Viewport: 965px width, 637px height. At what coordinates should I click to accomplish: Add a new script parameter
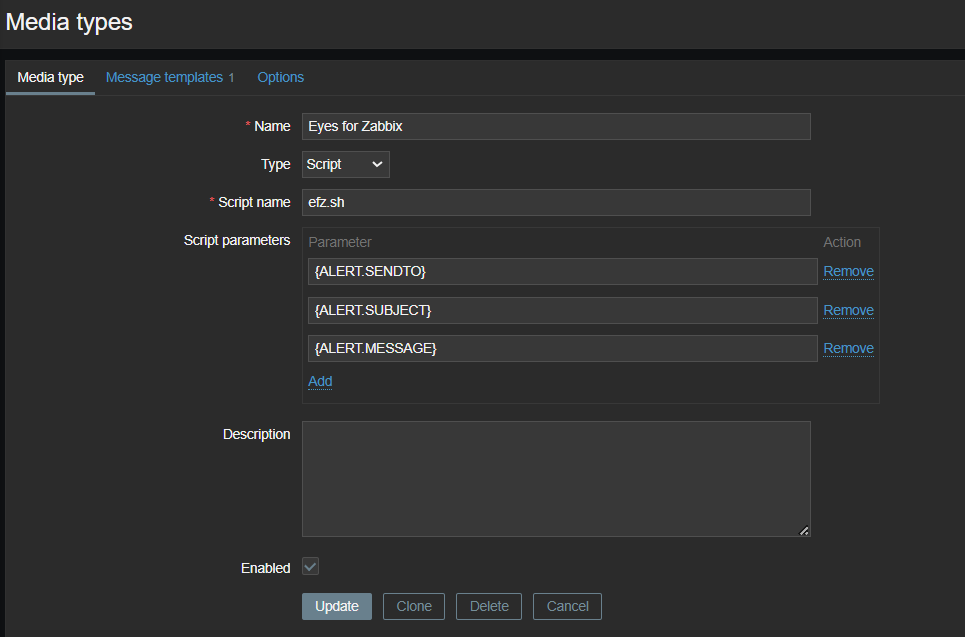pos(320,381)
